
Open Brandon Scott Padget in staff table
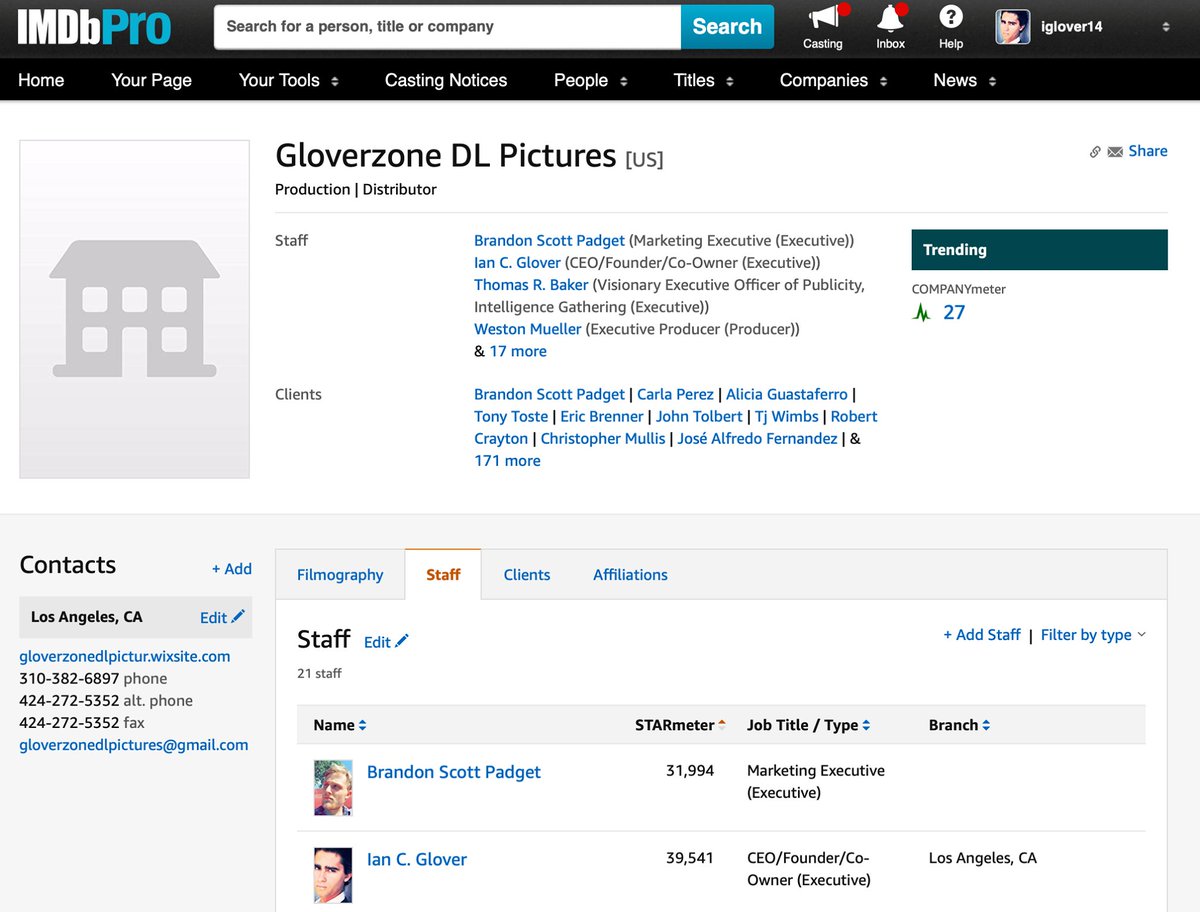[454, 772]
